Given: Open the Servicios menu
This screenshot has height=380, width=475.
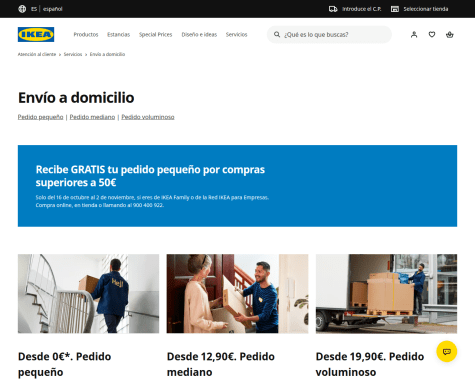Looking at the screenshot, I should click(x=236, y=34).
